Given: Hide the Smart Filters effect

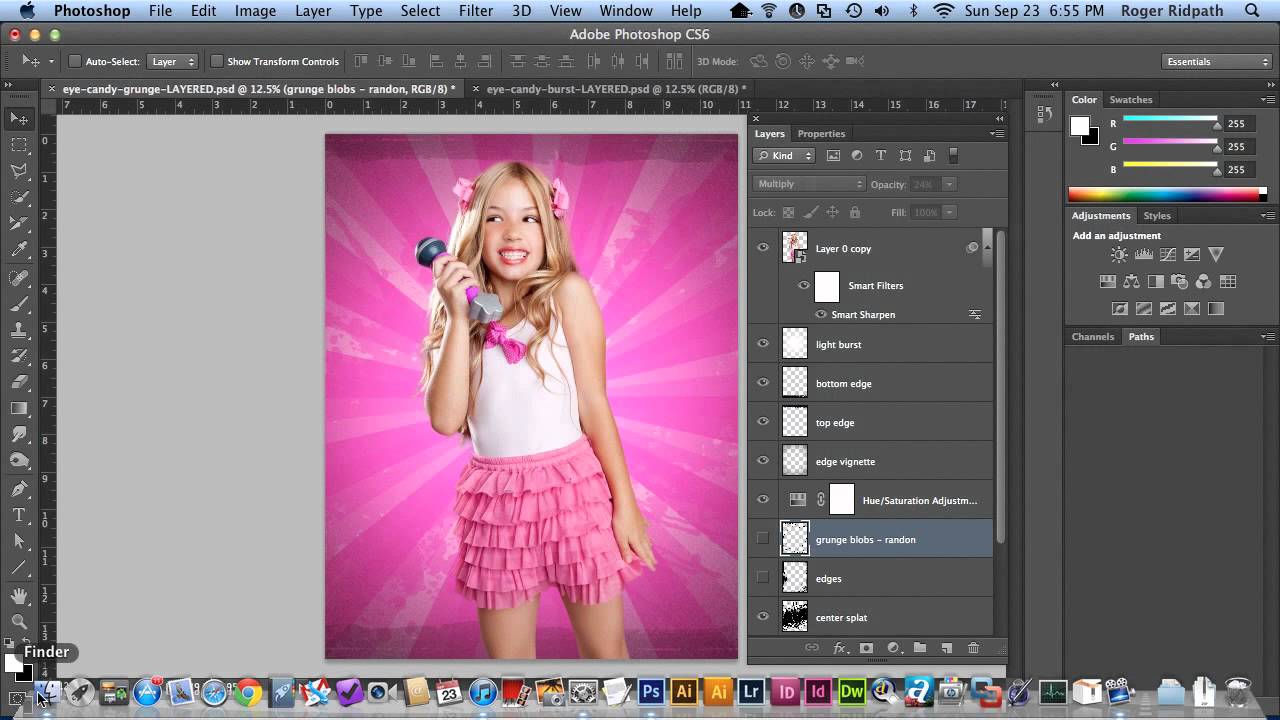Looking at the screenshot, I should 803,285.
